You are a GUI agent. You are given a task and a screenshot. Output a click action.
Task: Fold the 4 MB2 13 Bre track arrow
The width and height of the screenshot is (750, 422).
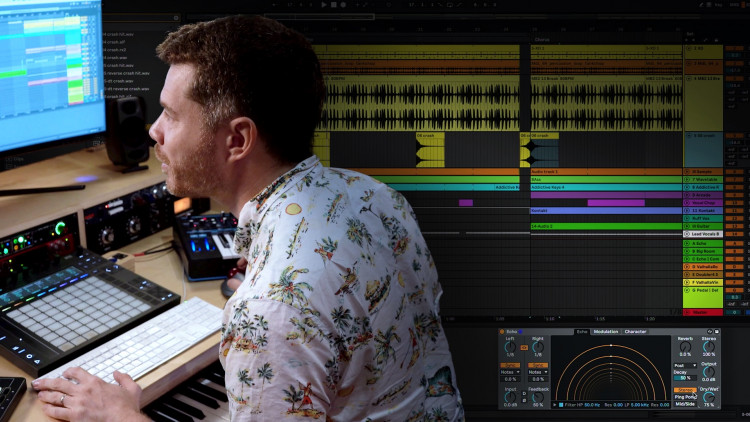[688, 78]
